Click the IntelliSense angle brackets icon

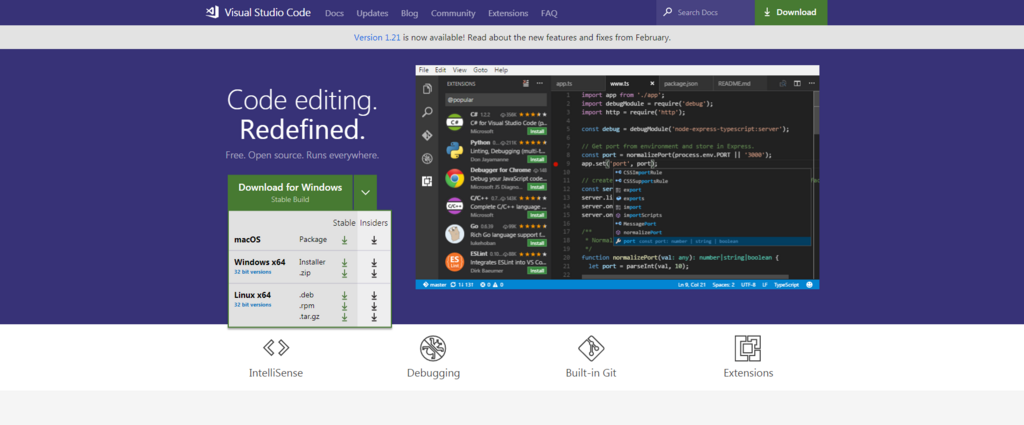276,347
